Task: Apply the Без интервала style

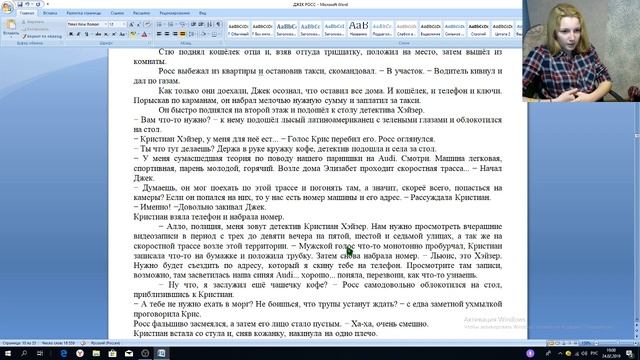Action: pos(262,29)
